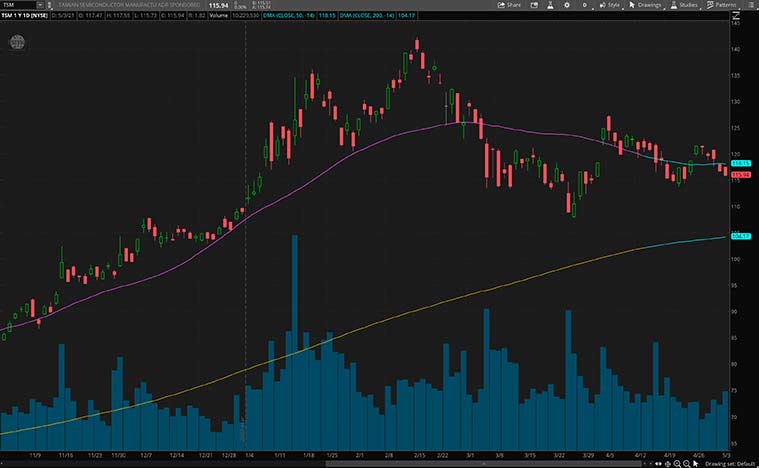Screen dimensions: 759x468
Task: Click the hamburger menu icon at top right
Action: point(751,5)
